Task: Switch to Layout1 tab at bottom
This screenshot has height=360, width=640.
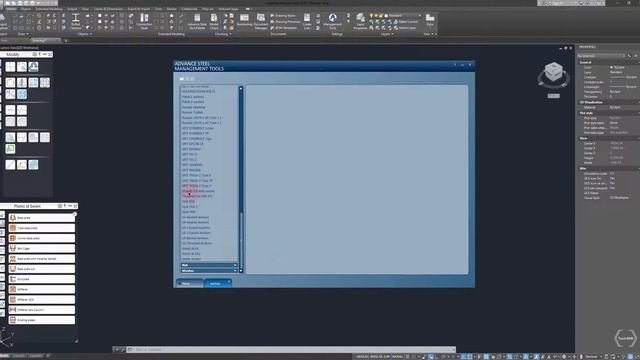Action: click(19, 356)
